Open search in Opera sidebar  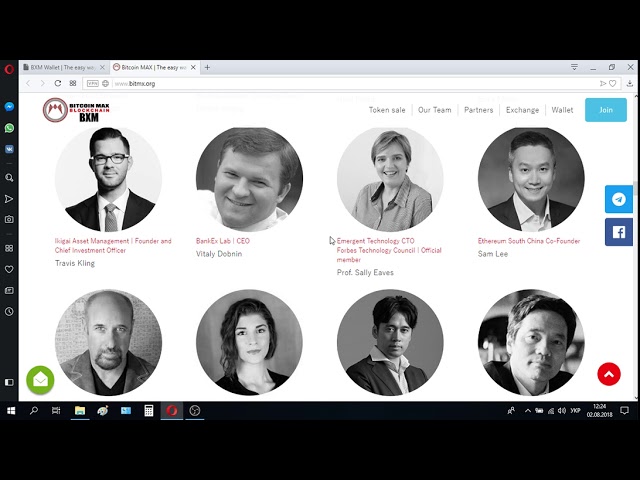(9, 178)
